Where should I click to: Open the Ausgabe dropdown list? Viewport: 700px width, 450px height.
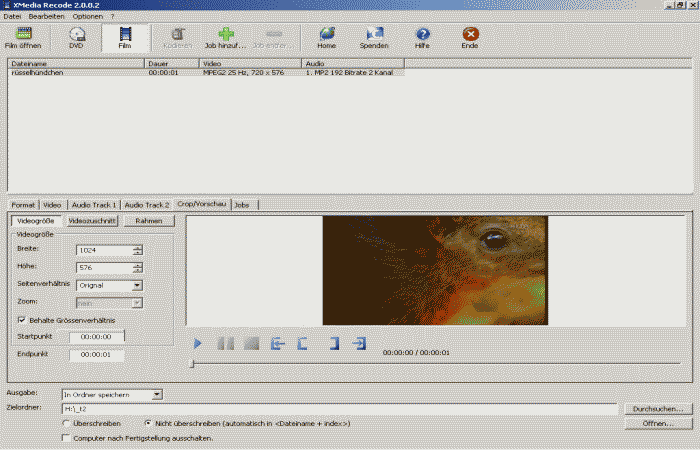156,395
